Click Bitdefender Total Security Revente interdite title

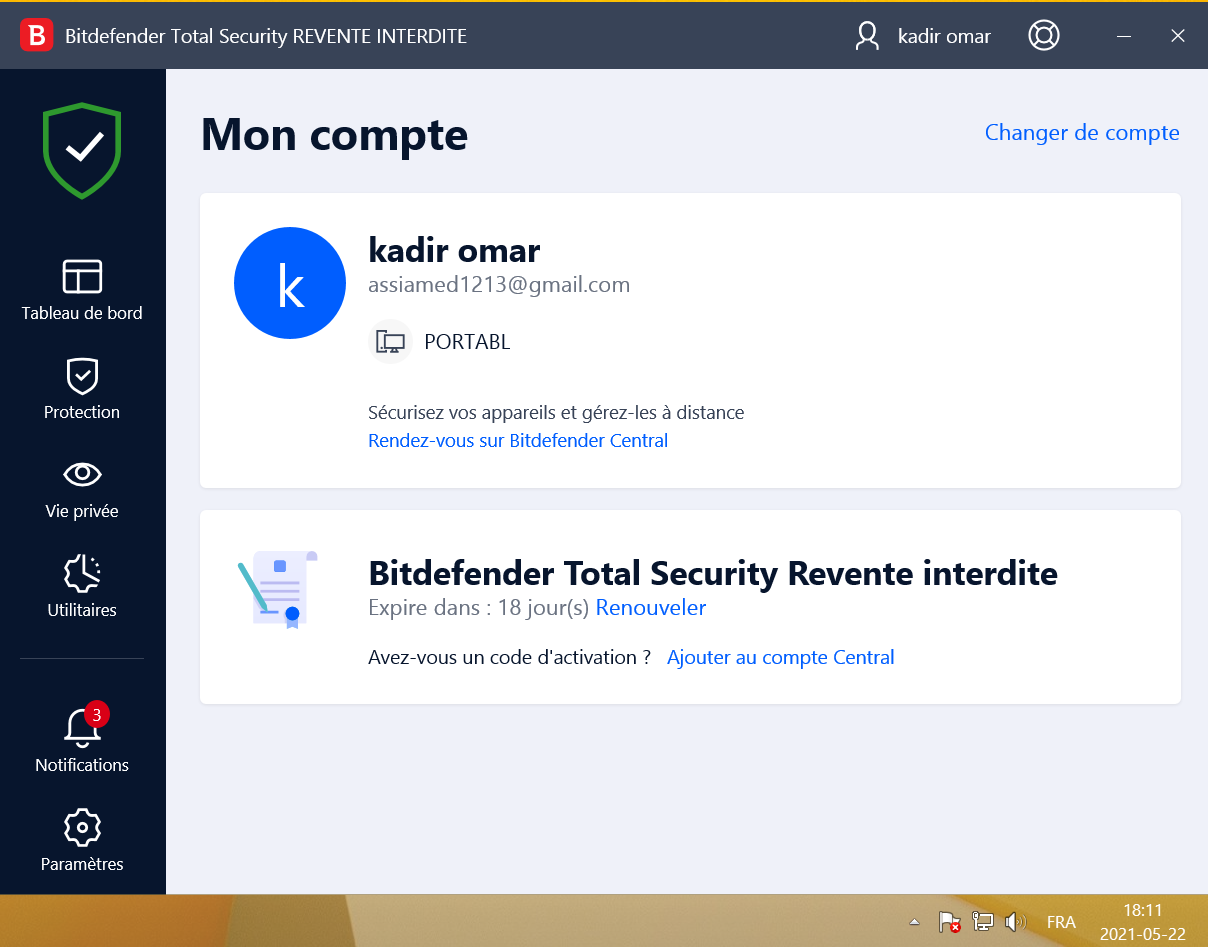pos(713,574)
